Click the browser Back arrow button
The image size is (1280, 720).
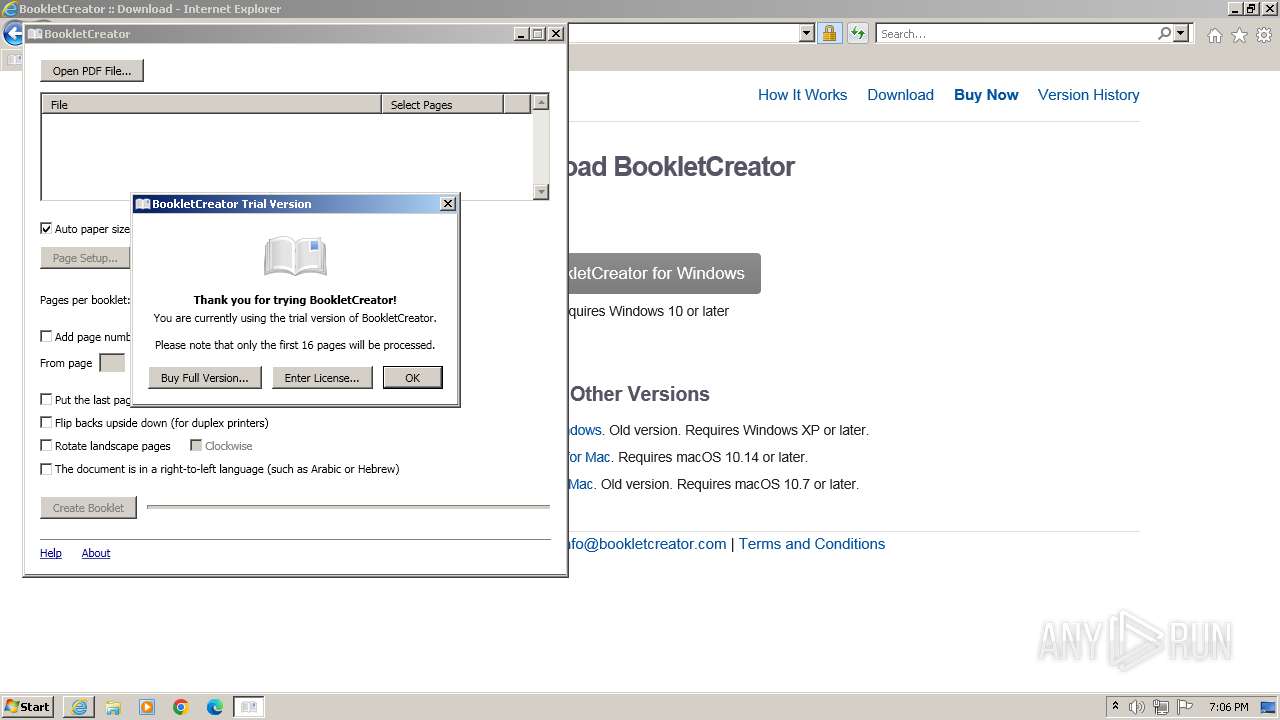click(x=13, y=33)
